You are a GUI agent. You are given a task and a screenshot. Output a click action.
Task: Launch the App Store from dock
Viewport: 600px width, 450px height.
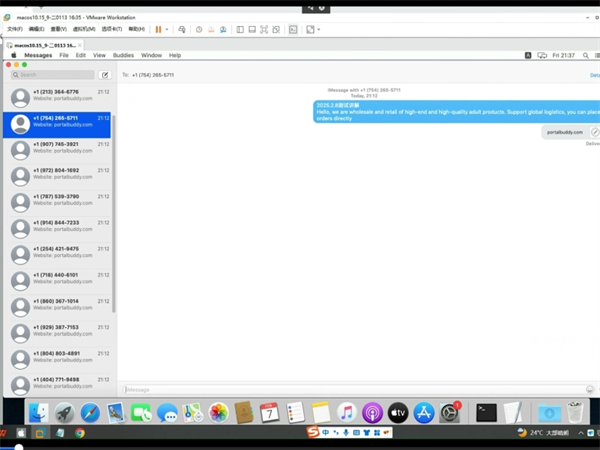click(424, 412)
